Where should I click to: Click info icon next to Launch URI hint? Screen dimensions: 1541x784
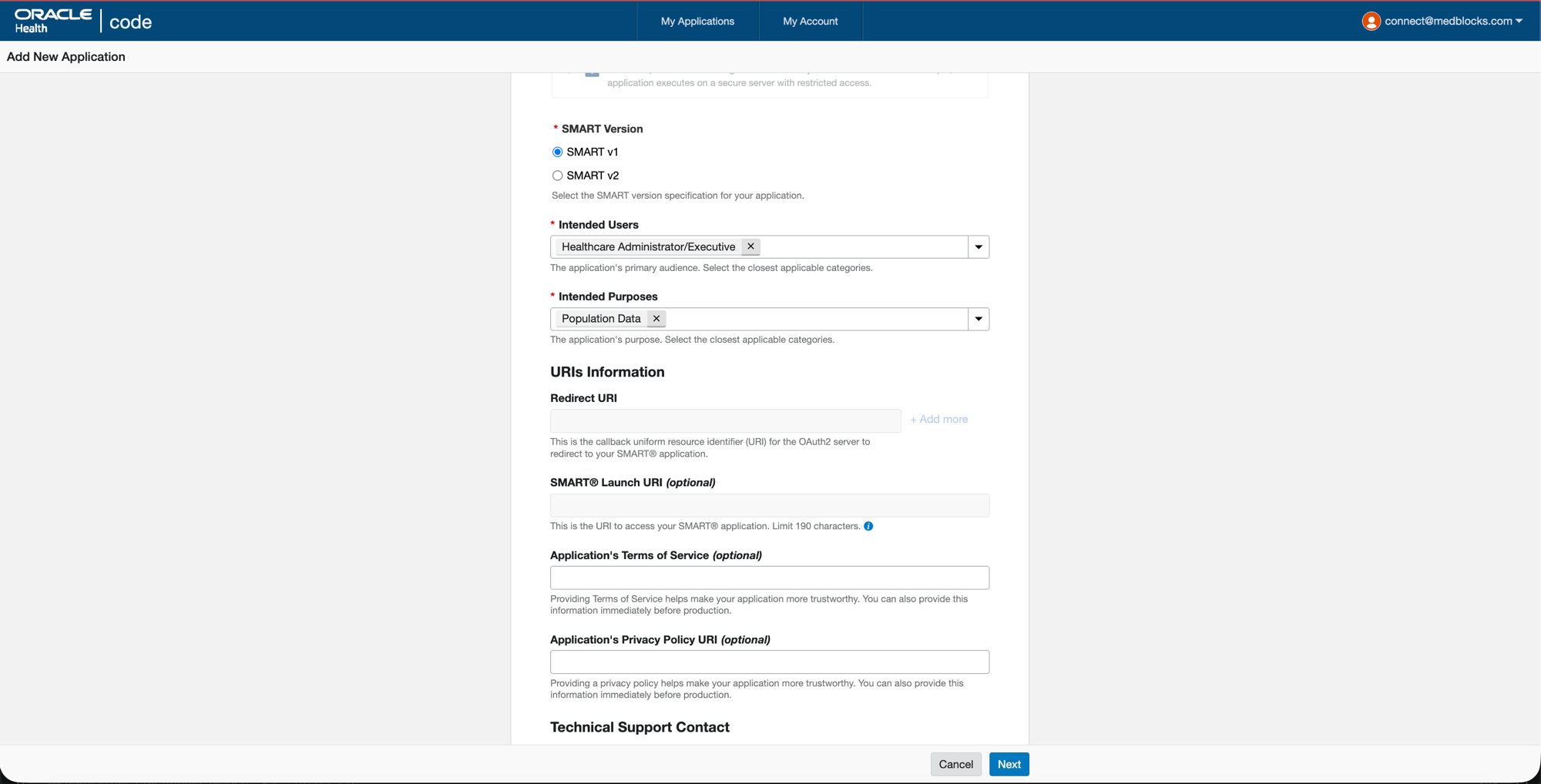(x=868, y=526)
